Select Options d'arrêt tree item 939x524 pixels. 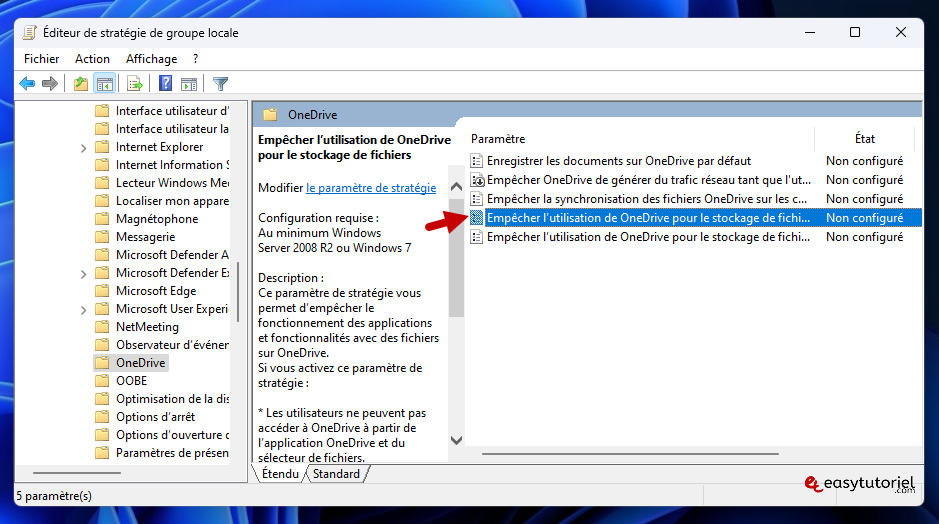coord(155,417)
